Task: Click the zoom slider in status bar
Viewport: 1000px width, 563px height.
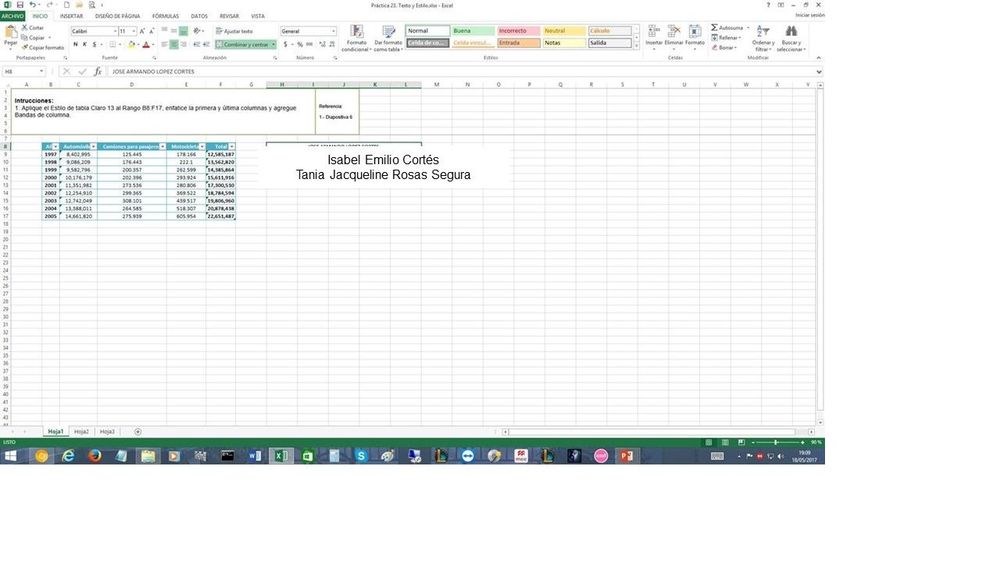Action: 776,442
